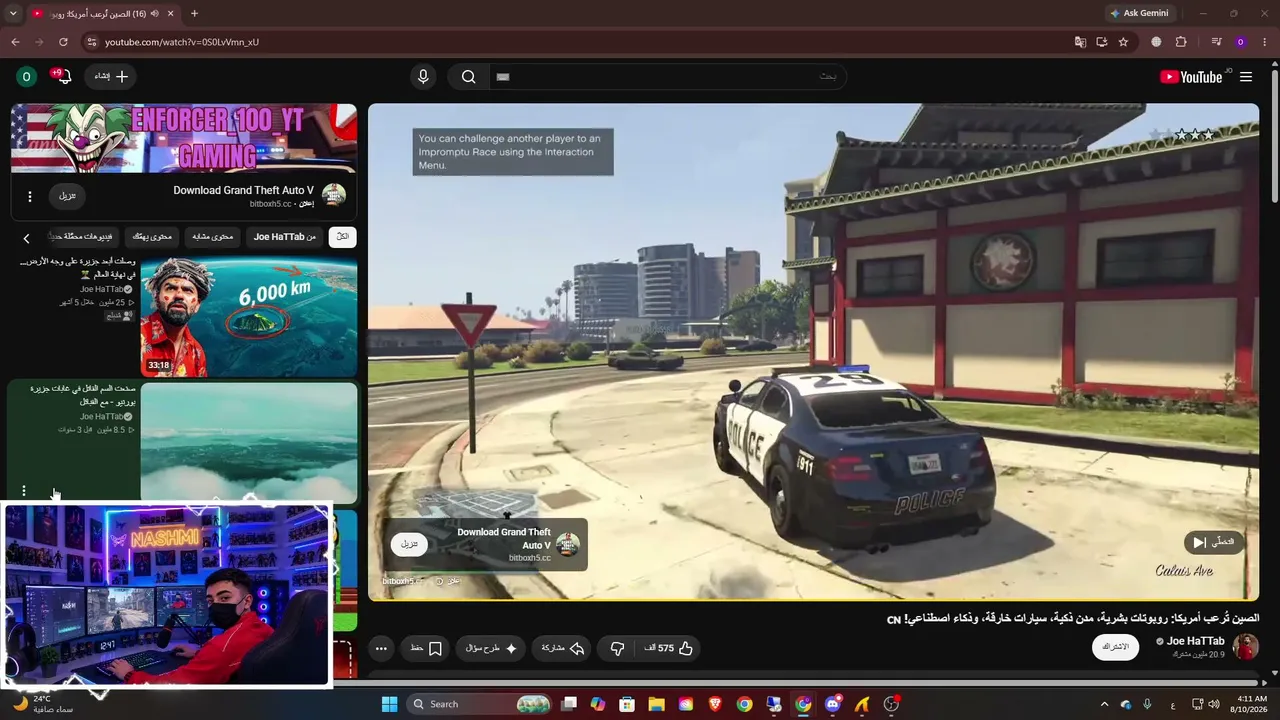Click the share 'مشاركة' button

[562, 648]
